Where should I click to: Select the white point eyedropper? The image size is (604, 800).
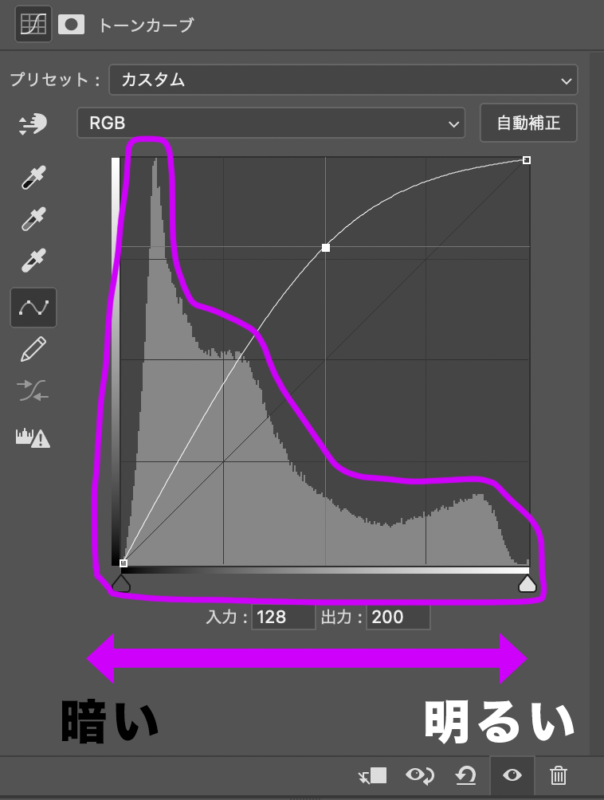(34, 260)
